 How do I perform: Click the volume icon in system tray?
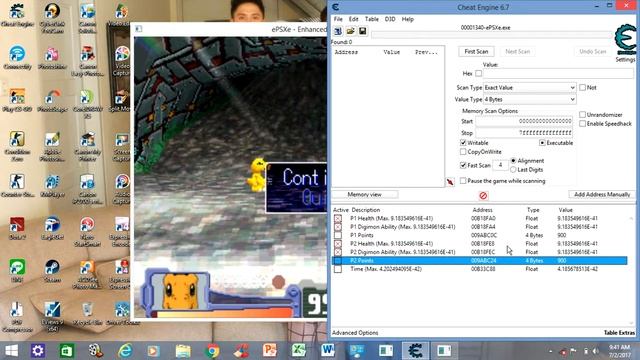(596, 351)
